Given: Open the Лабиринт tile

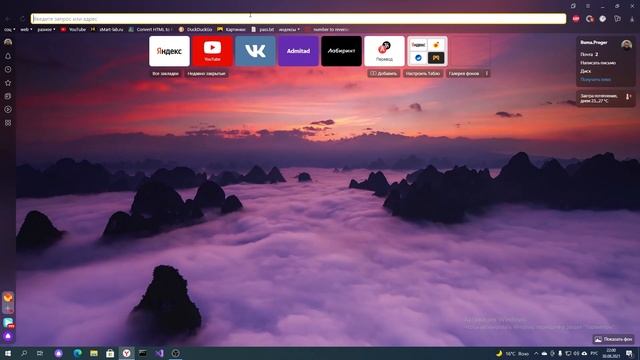Looking at the screenshot, I should coord(341,51).
